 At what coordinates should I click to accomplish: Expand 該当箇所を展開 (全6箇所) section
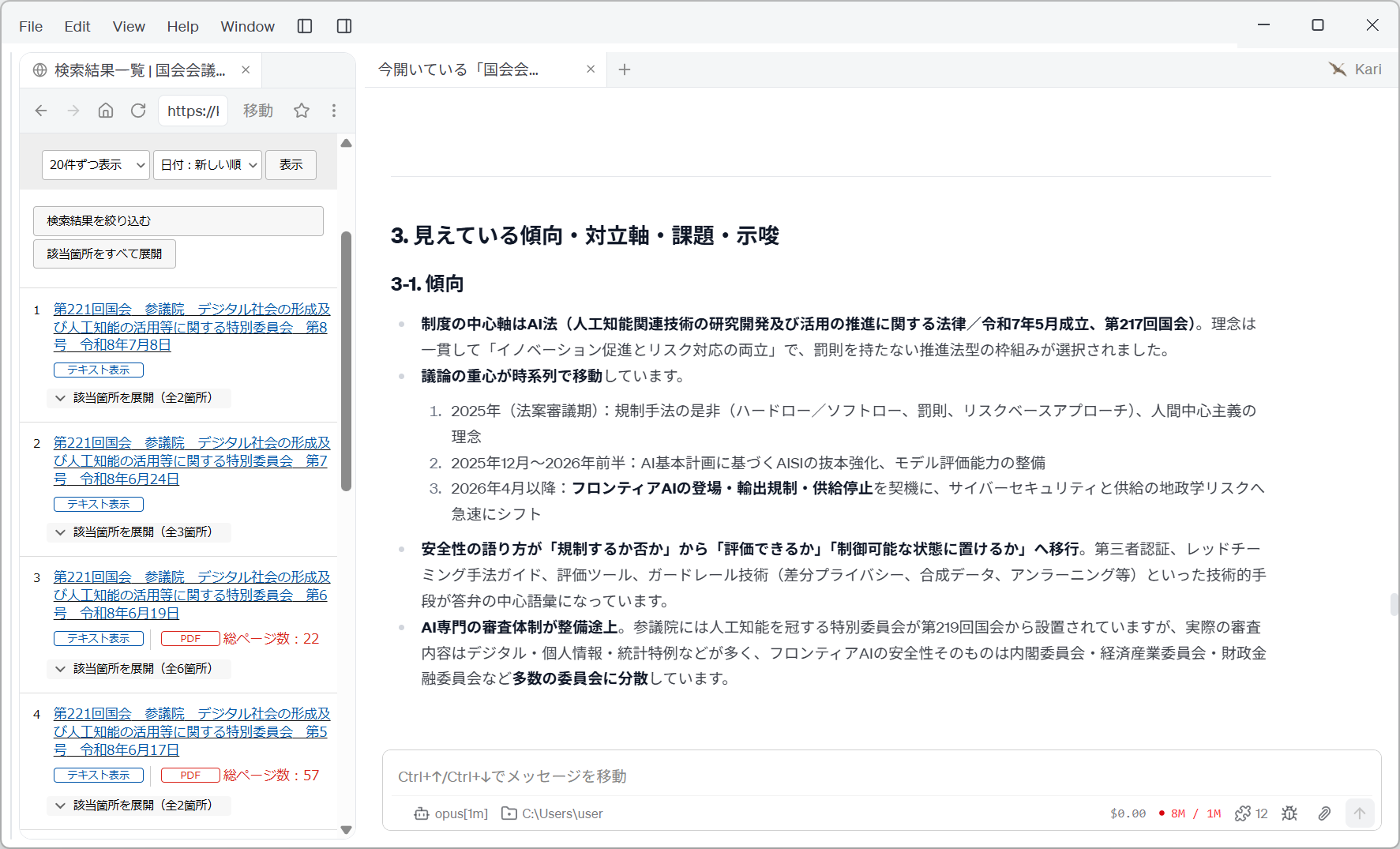139,669
